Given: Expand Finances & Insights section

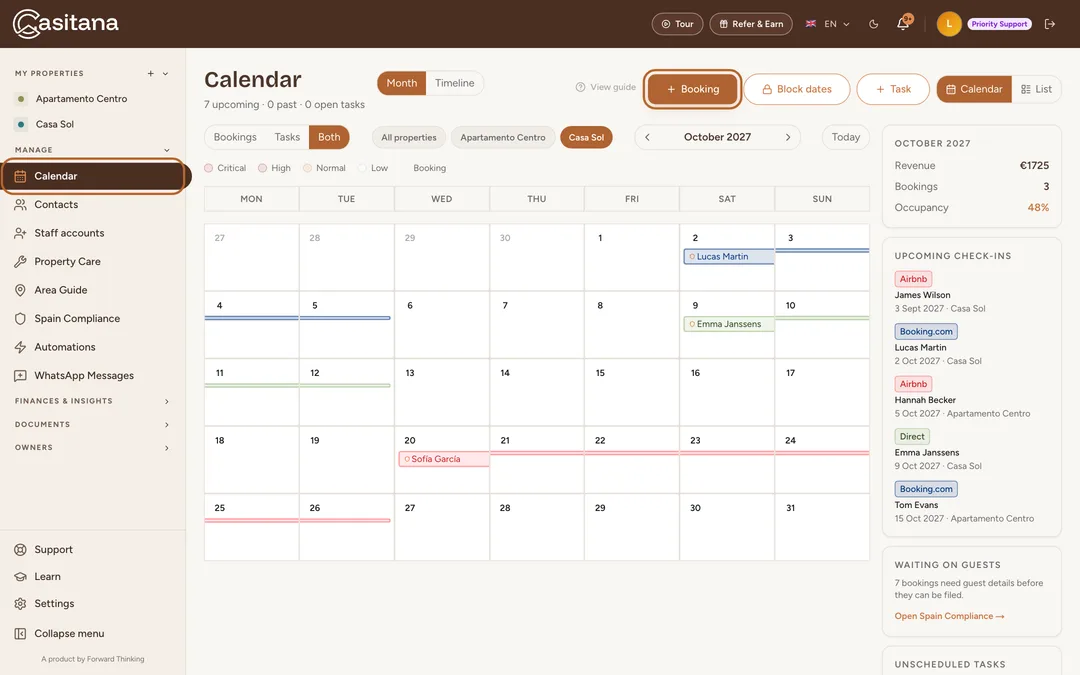Looking at the screenshot, I should [x=92, y=401].
